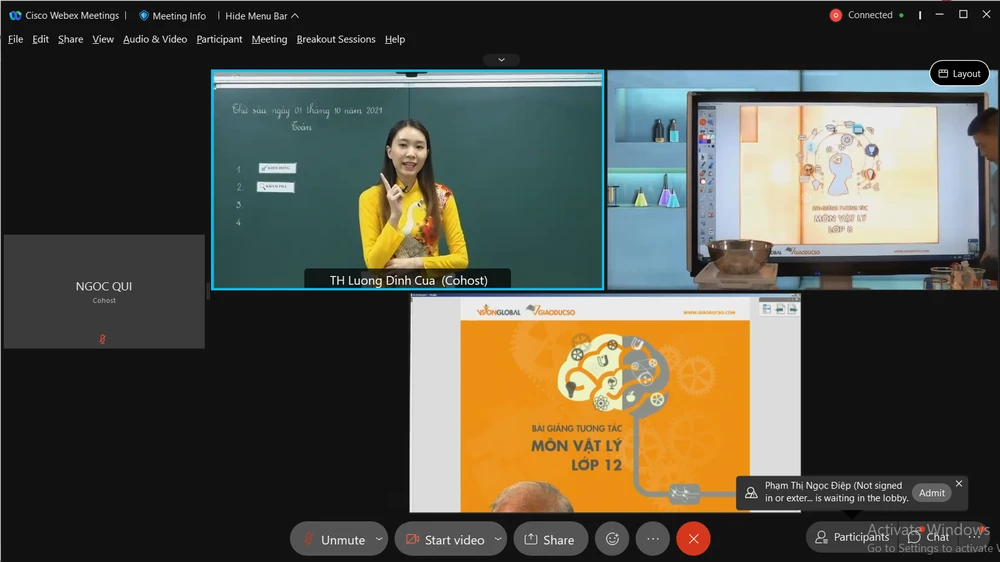Open the Audio & Video menu

[x=155, y=39]
